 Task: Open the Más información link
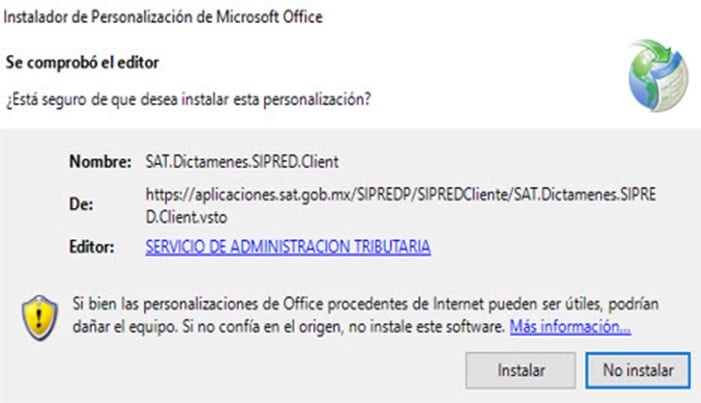click(x=570, y=327)
